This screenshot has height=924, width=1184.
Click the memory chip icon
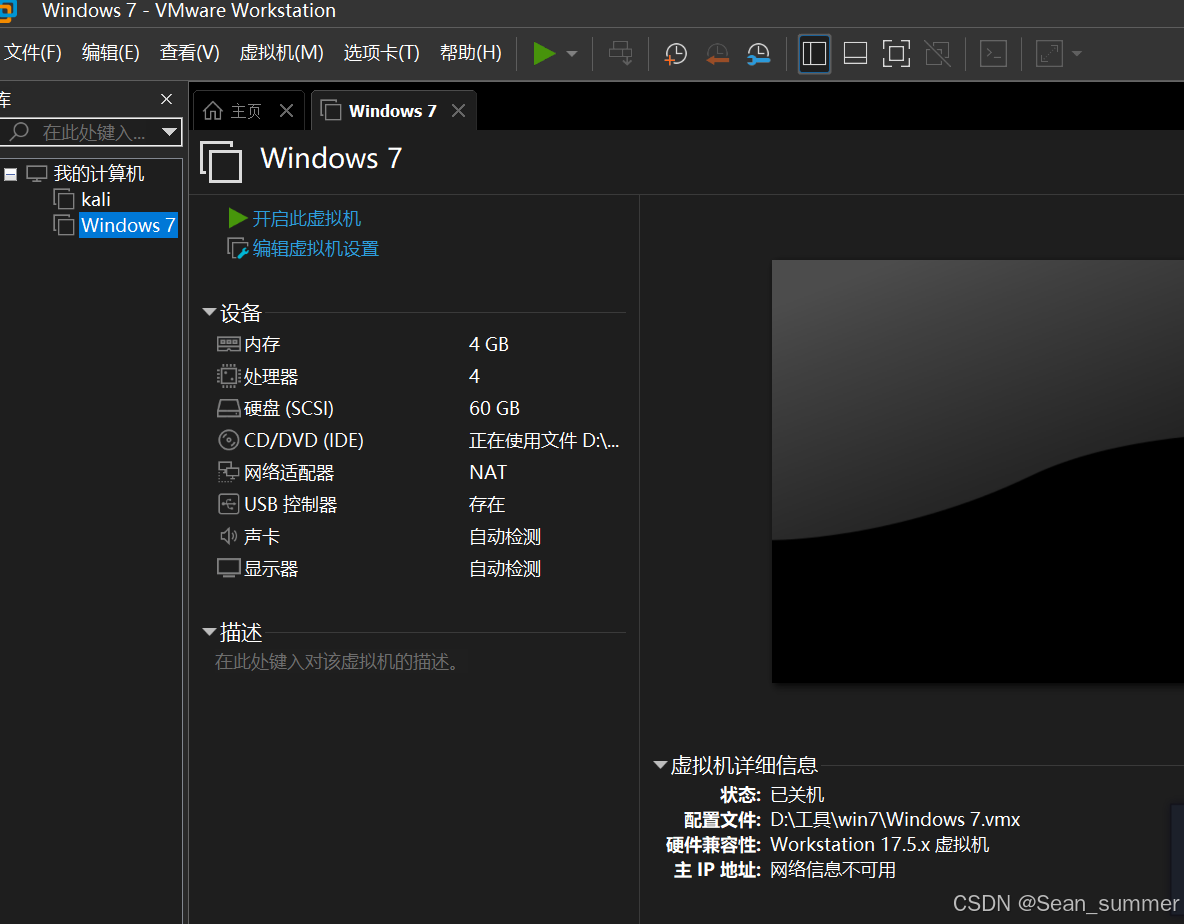pyautogui.click(x=228, y=344)
